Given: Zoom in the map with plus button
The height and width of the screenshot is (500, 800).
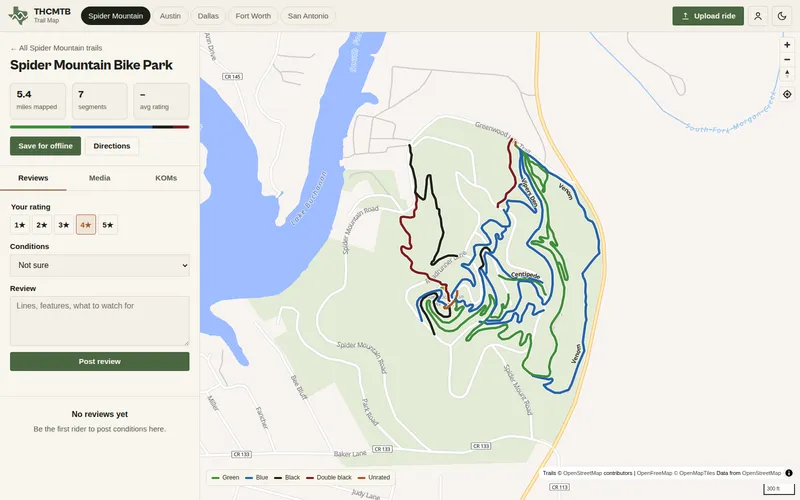Looking at the screenshot, I should pos(787,45).
